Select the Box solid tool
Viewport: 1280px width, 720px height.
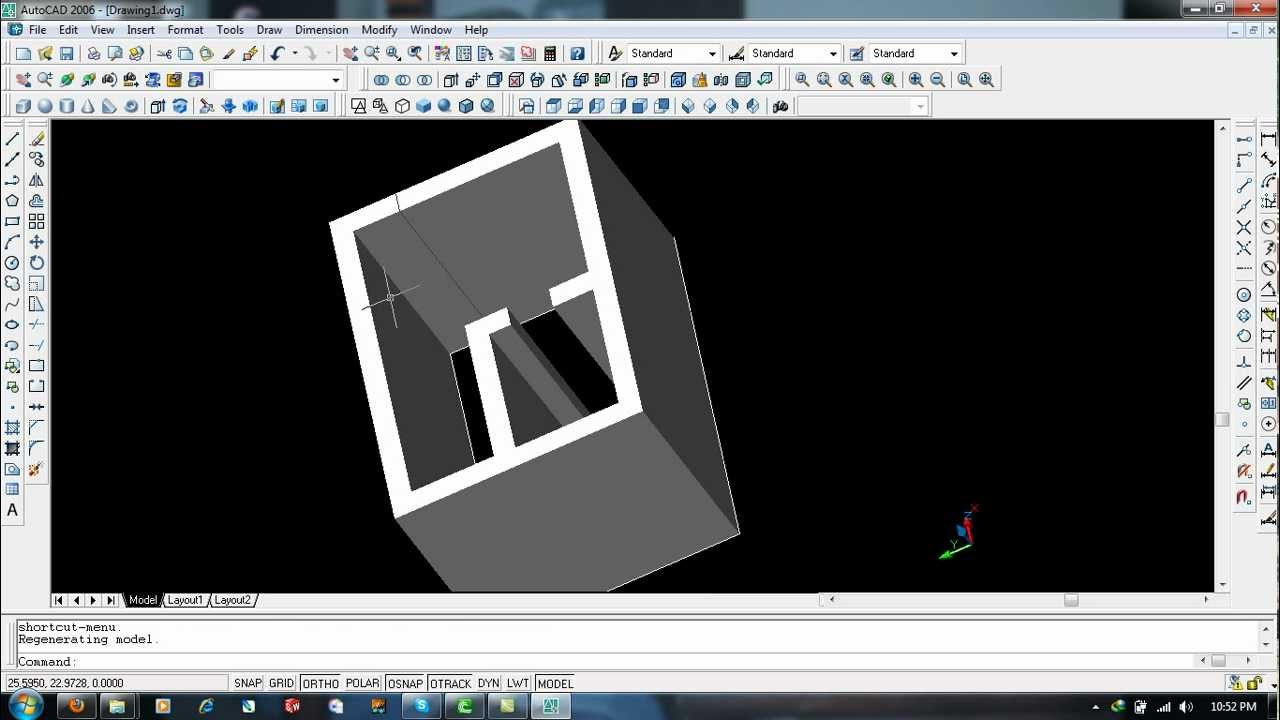point(23,106)
